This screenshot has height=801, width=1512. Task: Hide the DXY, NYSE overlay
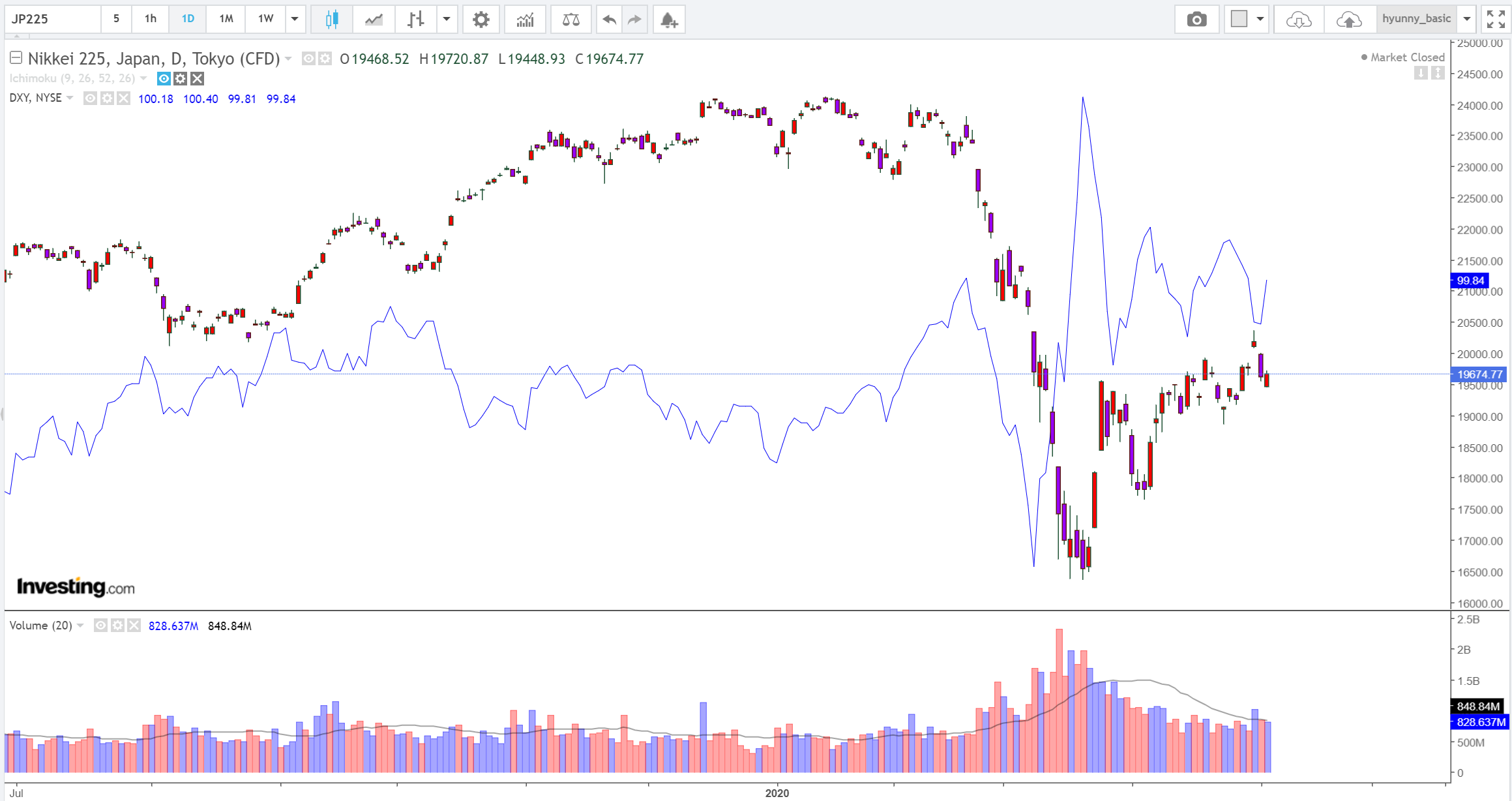[91, 98]
